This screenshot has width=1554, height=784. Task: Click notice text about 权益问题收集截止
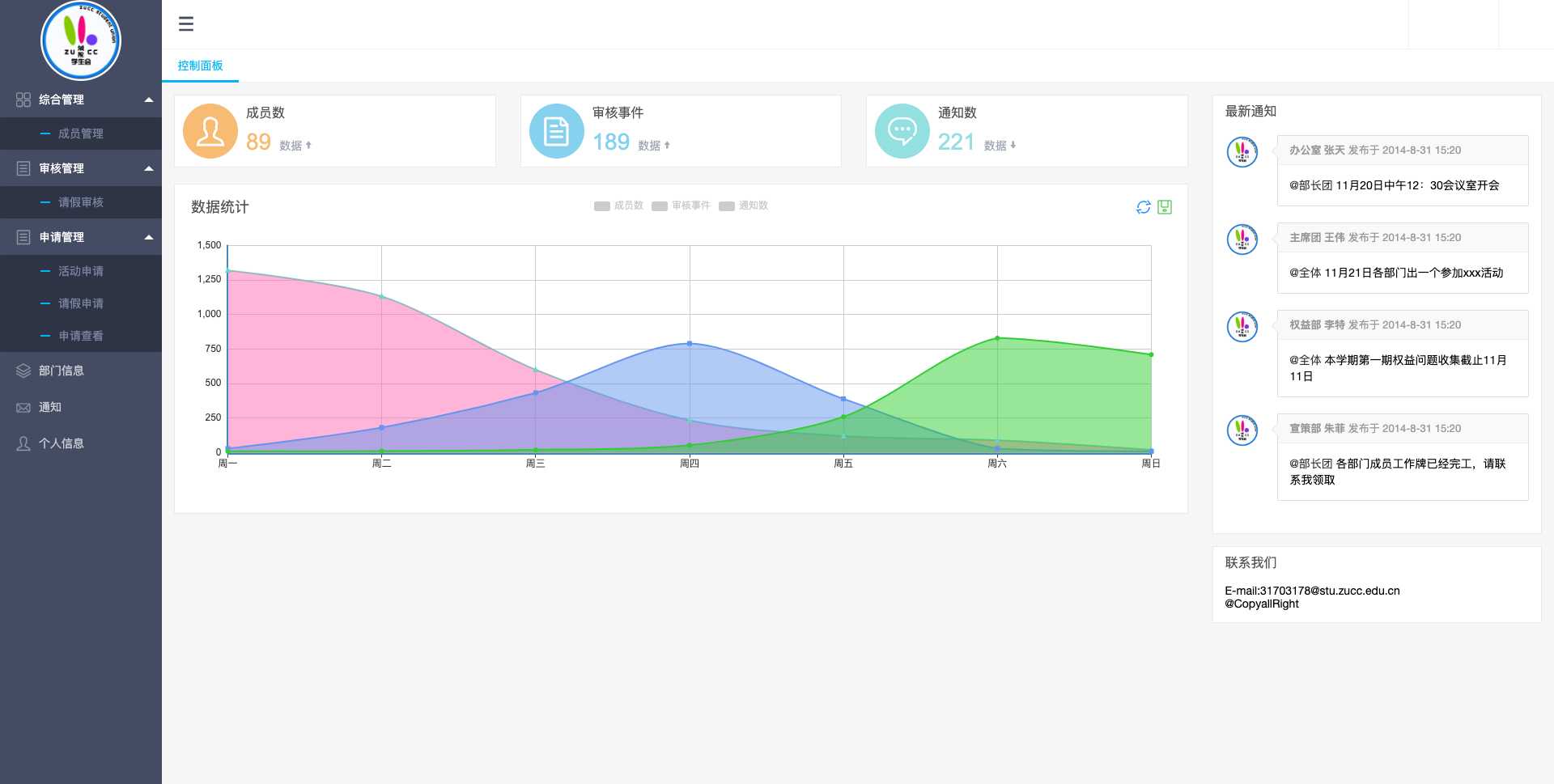[1398, 368]
